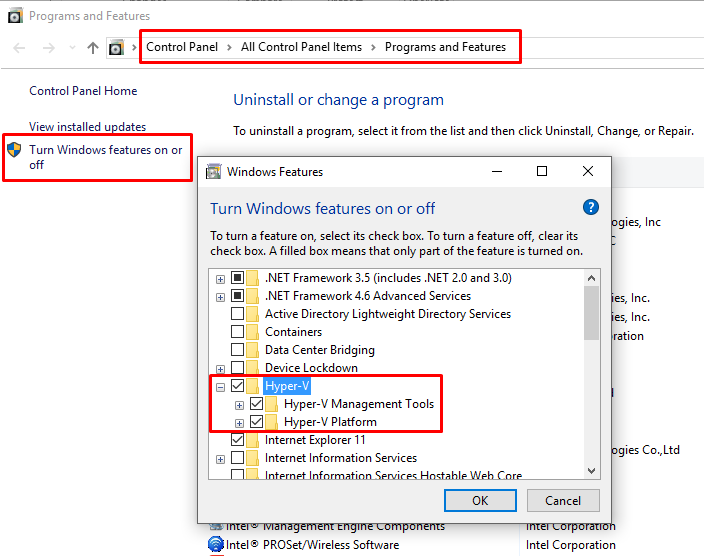The height and width of the screenshot is (556, 704).
Task: Click folder icon next to Containers
Action: coord(253,331)
